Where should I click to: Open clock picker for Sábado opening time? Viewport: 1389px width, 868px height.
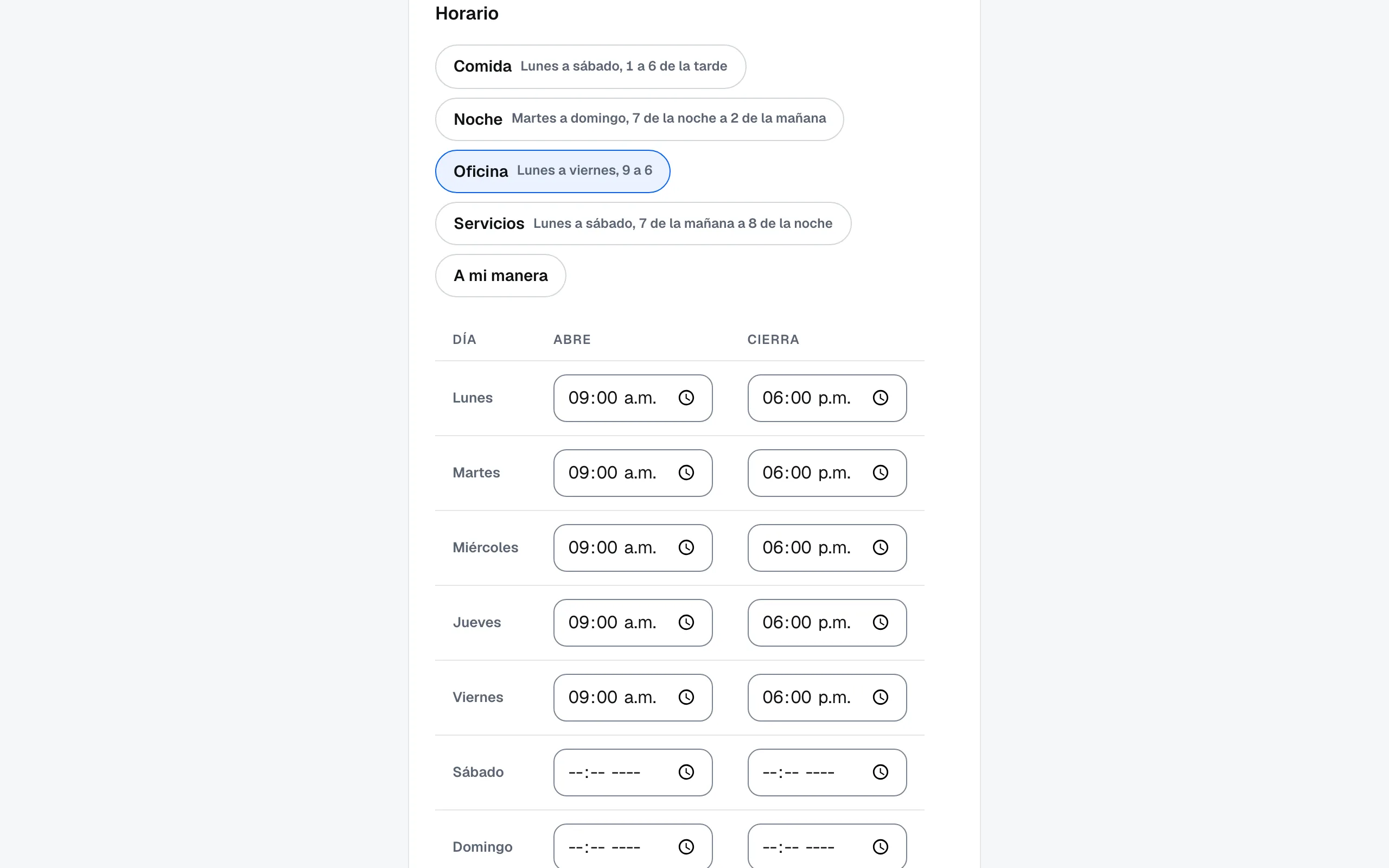[x=686, y=772]
